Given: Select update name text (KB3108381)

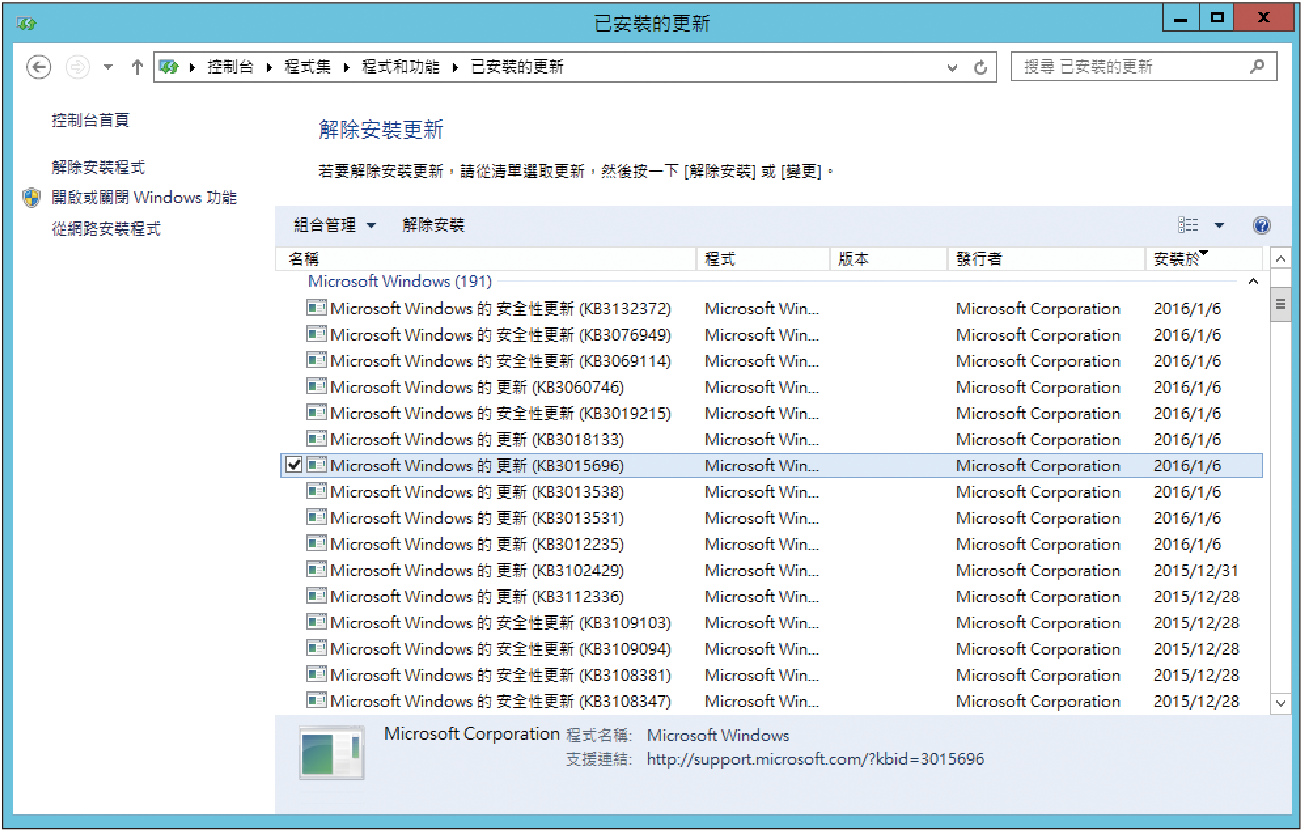Looking at the screenshot, I should click(500, 675).
